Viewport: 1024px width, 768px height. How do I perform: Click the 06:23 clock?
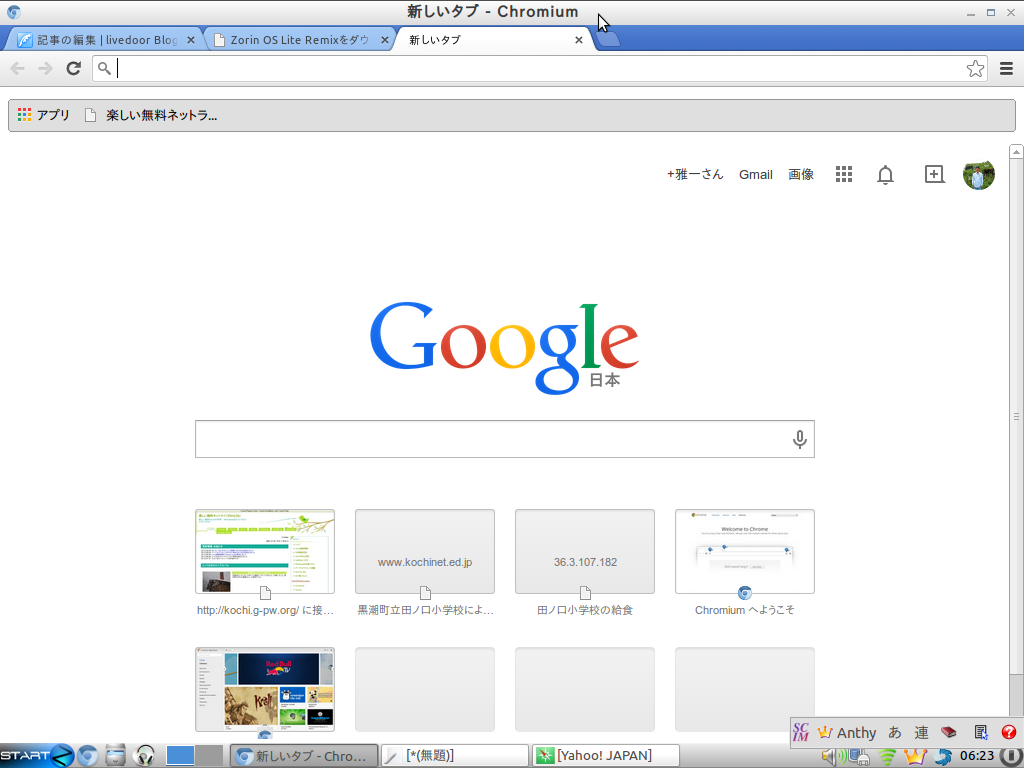coord(976,756)
